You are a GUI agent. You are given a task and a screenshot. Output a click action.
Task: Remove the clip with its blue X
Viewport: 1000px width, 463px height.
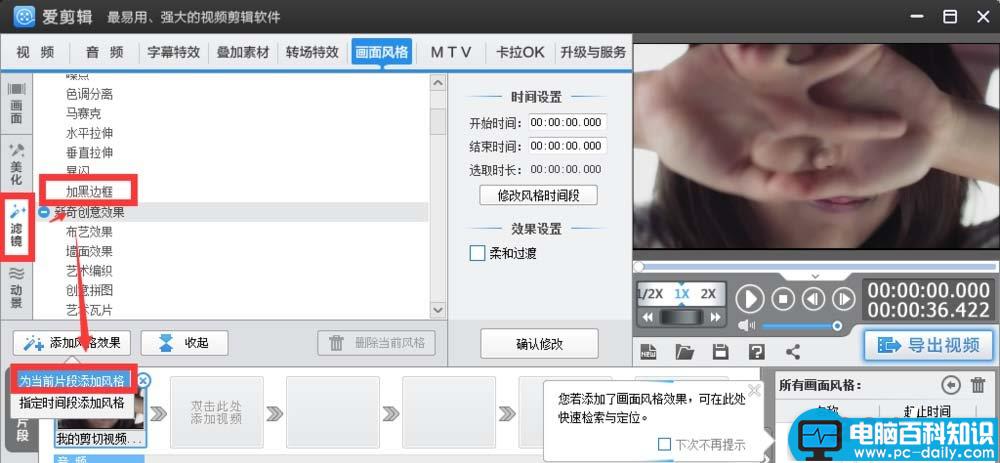click(x=144, y=381)
